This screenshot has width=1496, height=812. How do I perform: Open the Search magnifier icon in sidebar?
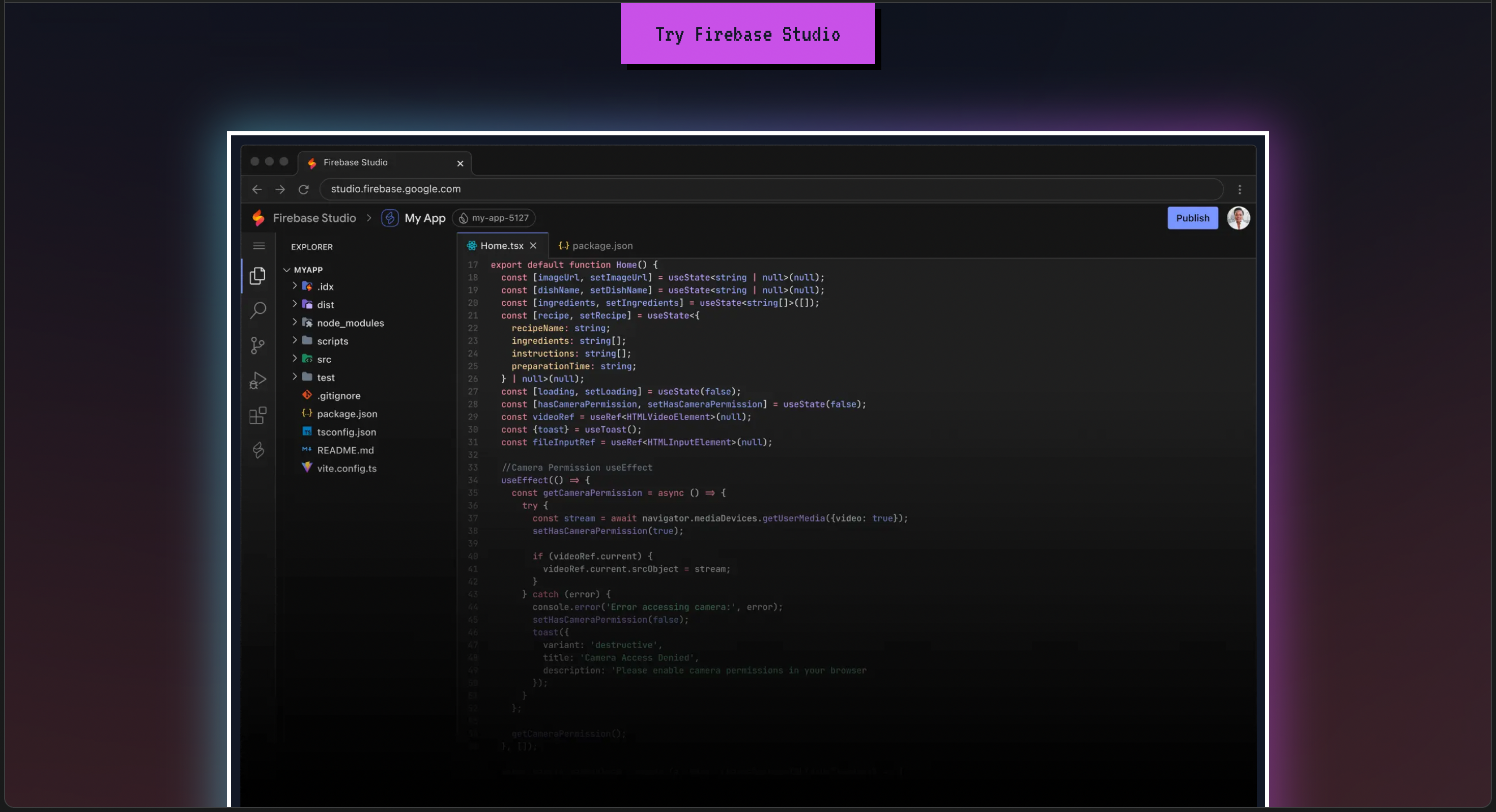point(258,310)
